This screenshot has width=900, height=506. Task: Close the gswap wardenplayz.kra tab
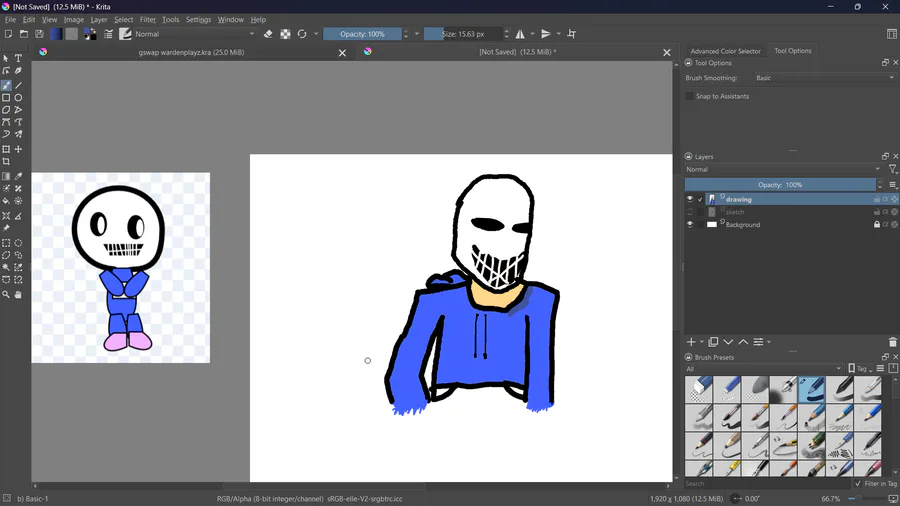(342, 53)
